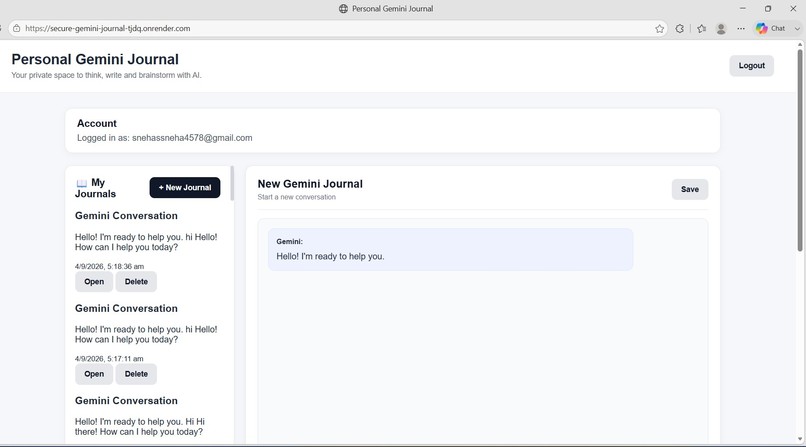Image resolution: width=806 pixels, height=447 pixels.
Task: Click the page scrollbar's down arrow
Action: coord(800,439)
